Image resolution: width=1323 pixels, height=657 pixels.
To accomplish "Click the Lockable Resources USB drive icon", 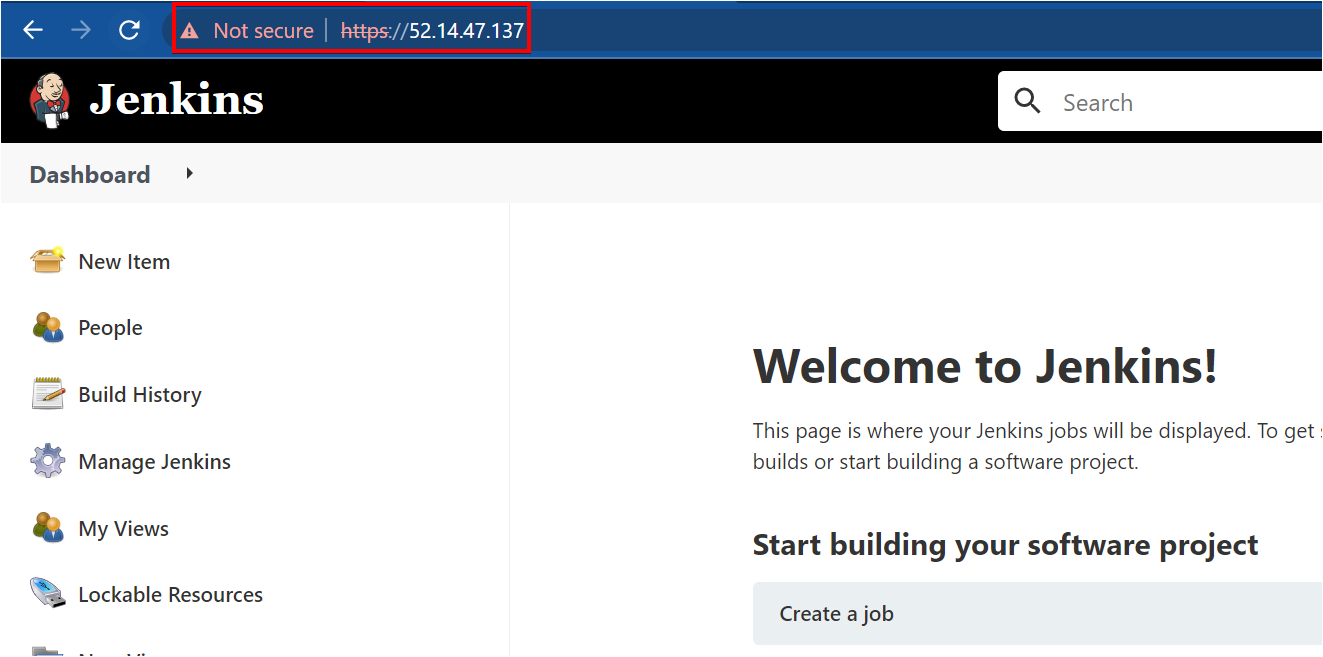I will coord(48,592).
